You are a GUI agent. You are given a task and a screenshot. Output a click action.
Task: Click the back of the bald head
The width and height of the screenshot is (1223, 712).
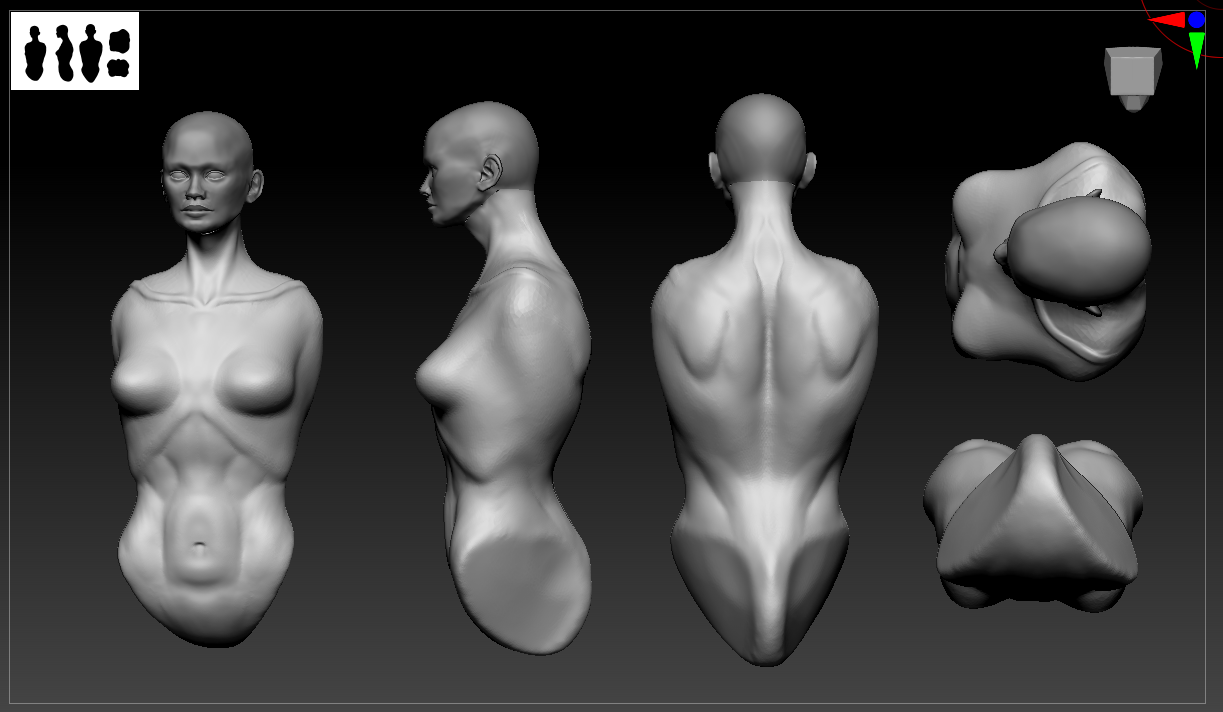point(761,138)
